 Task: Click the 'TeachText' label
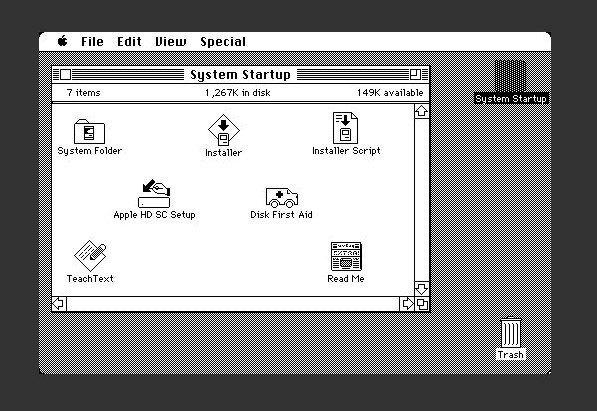point(90,279)
